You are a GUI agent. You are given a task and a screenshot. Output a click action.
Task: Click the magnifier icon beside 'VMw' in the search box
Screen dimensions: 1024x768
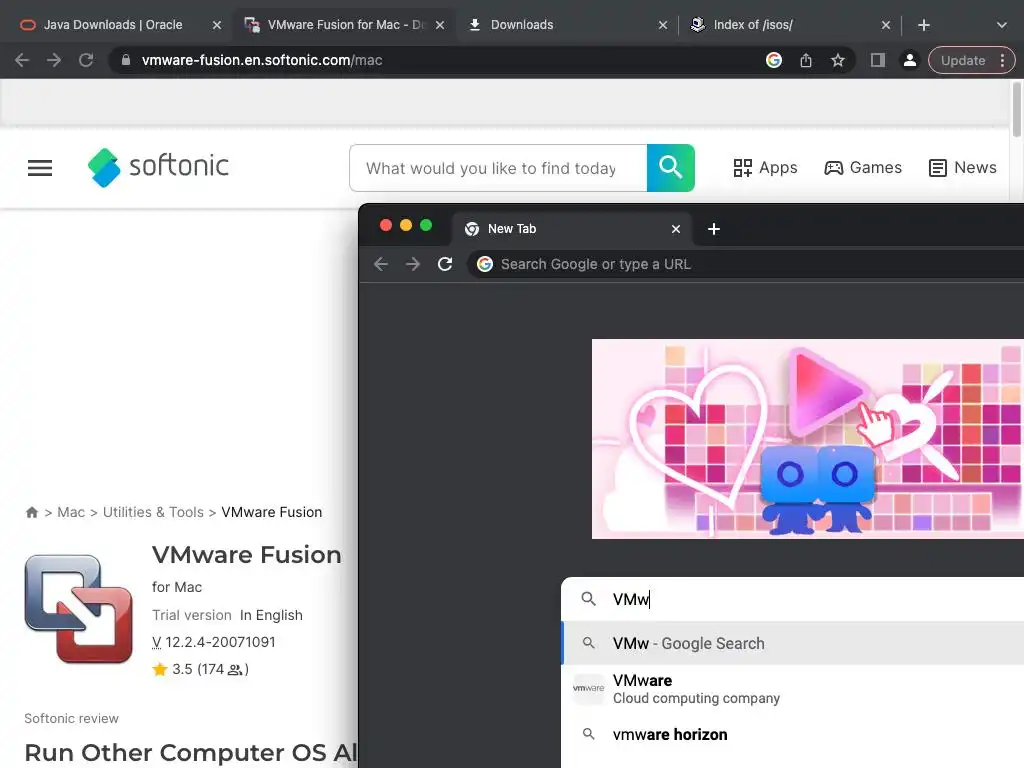tap(588, 599)
